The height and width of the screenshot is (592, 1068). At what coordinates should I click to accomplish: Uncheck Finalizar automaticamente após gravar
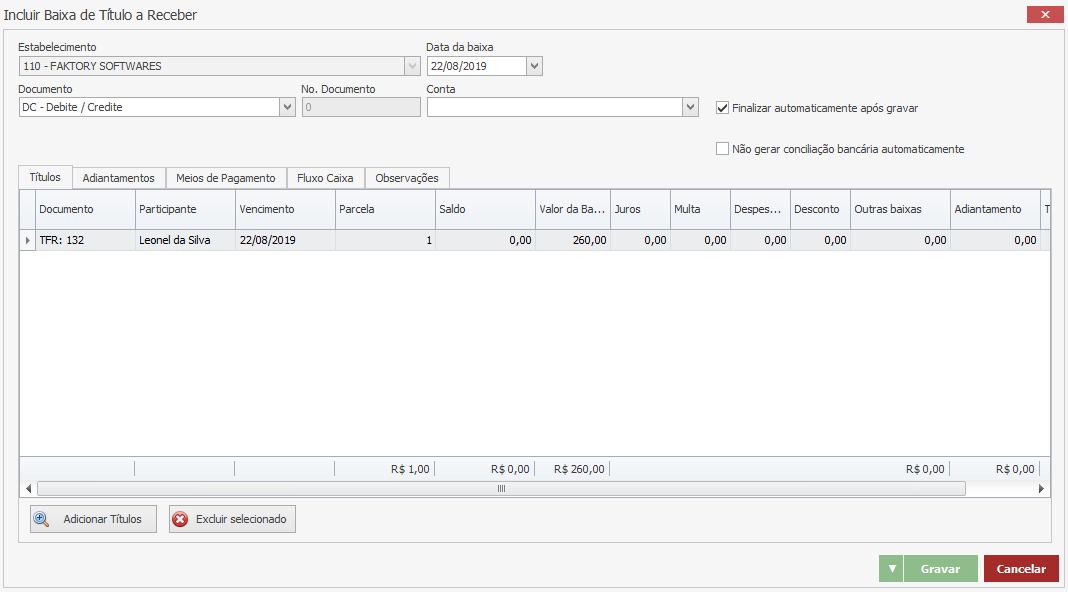coord(723,108)
